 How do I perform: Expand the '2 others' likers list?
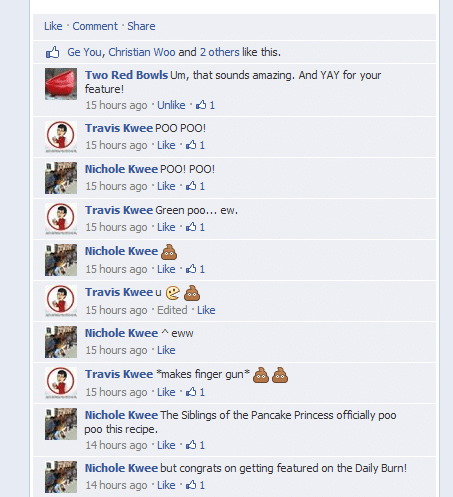point(220,52)
